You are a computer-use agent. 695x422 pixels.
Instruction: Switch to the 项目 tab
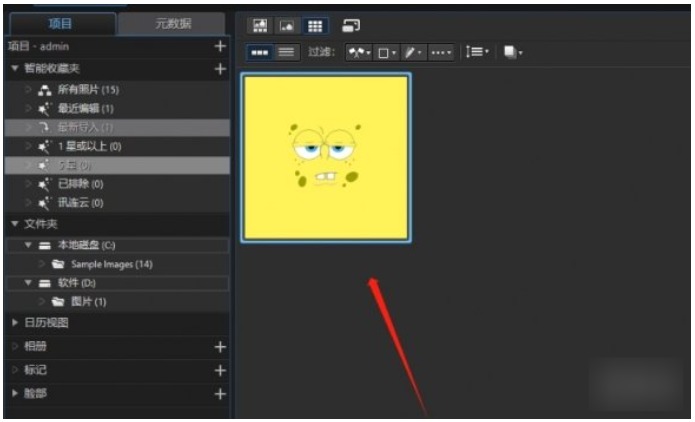pyautogui.click(x=61, y=23)
